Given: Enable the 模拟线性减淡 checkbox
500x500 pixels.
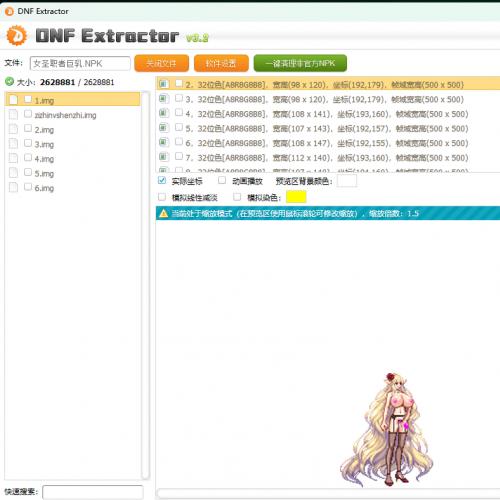Looking at the screenshot, I should click(x=162, y=197).
